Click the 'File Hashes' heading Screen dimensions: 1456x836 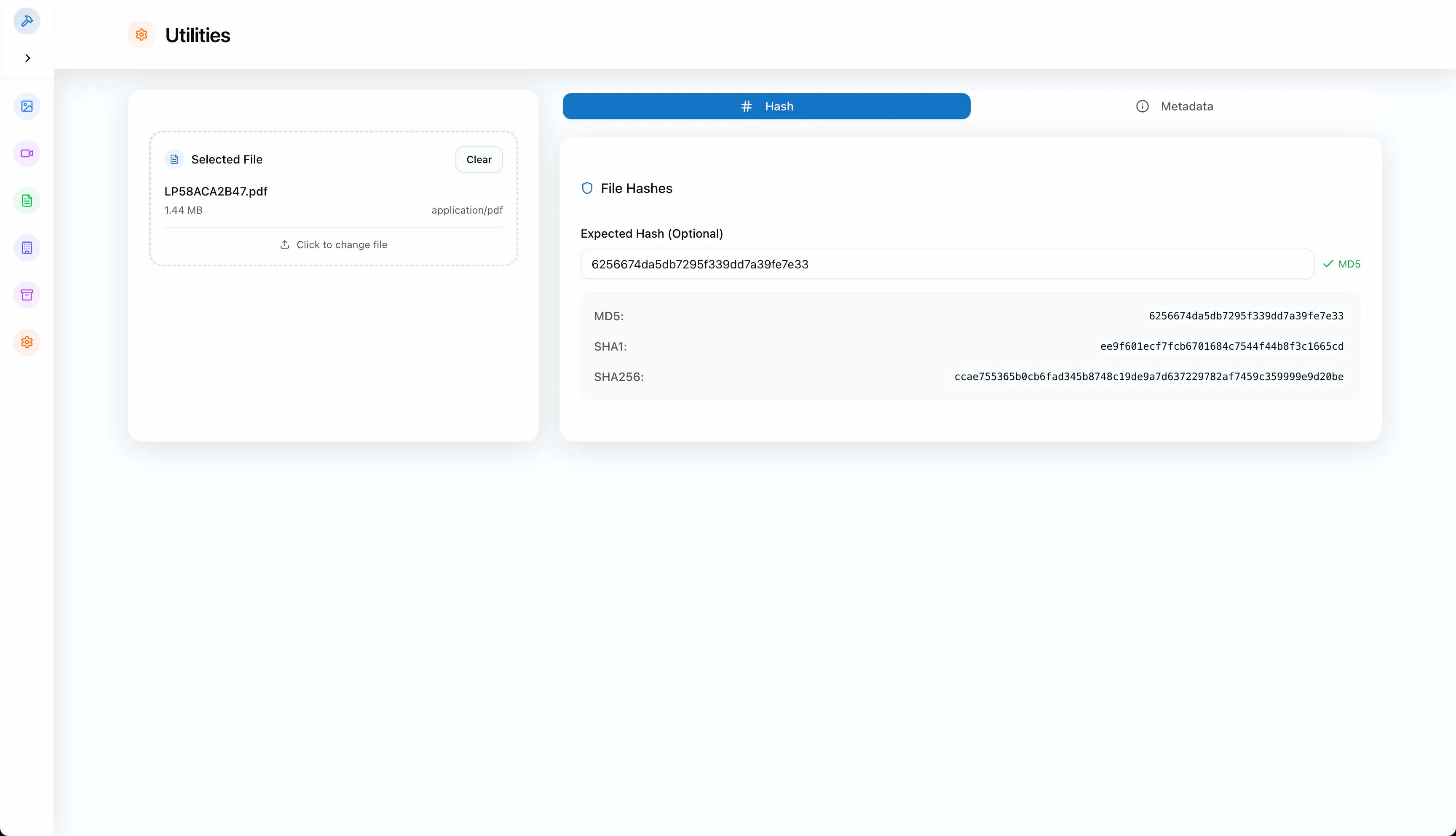click(636, 188)
